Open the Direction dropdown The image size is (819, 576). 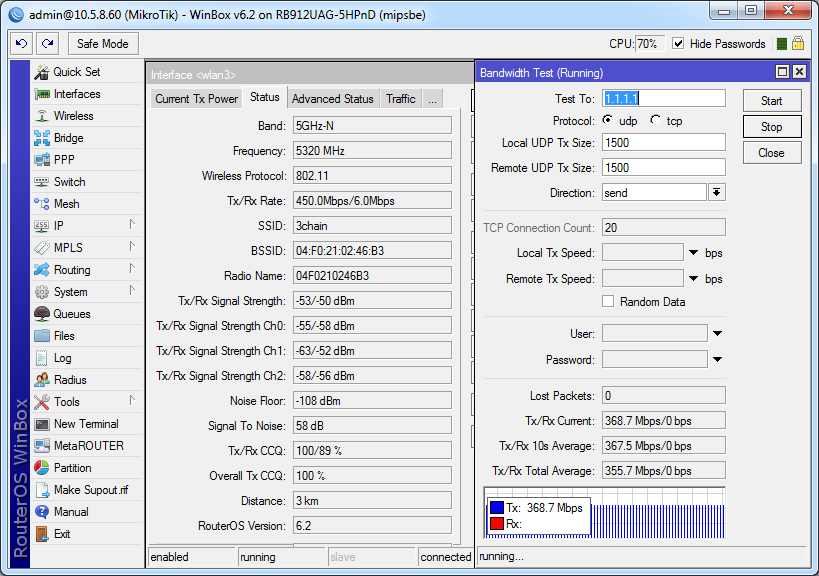click(x=717, y=193)
